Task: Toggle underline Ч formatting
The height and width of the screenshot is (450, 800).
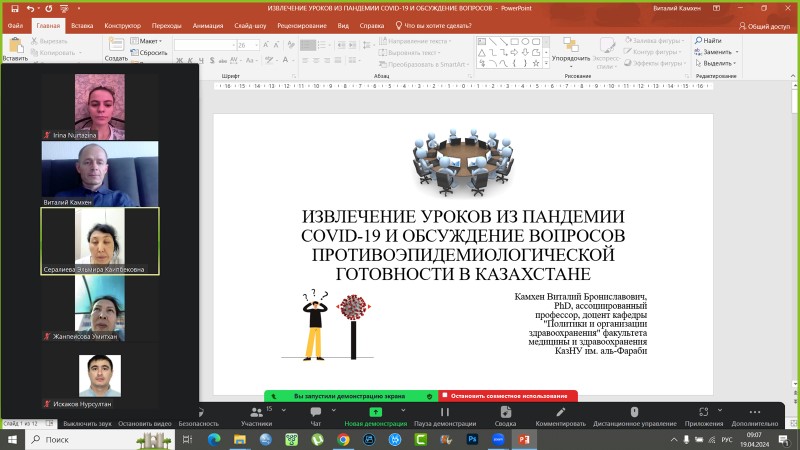Action: [201, 61]
